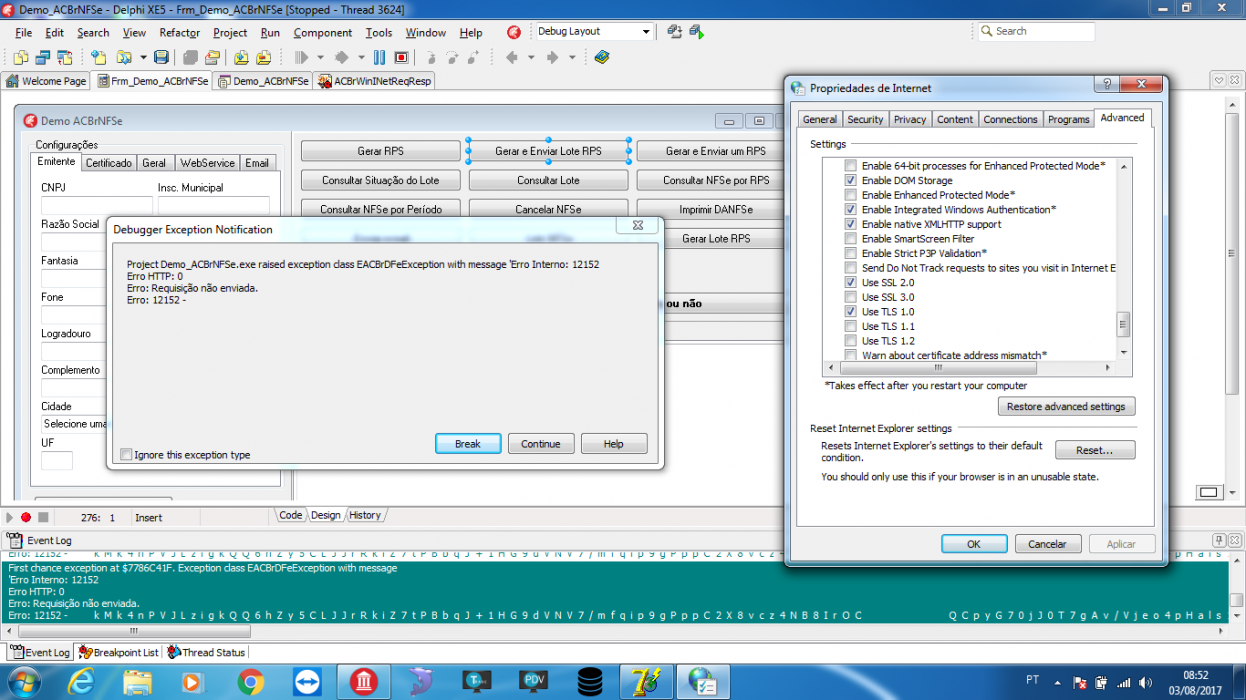Click the red breakpoint record icon
The width and height of the screenshot is (1246, 700).
(x=26, y=517)
